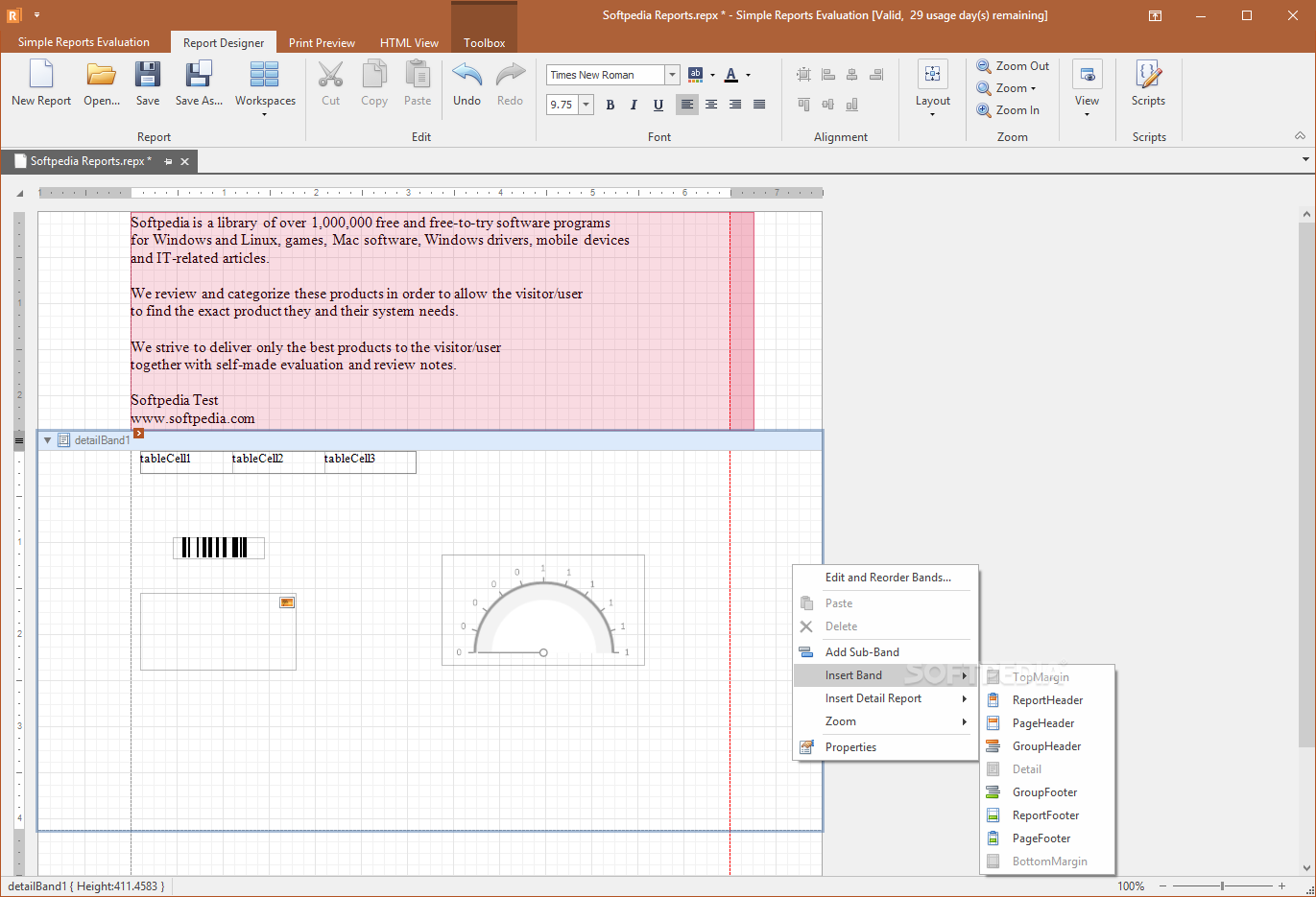
Task: Save the report with Save icon
Action: point(148,75)
